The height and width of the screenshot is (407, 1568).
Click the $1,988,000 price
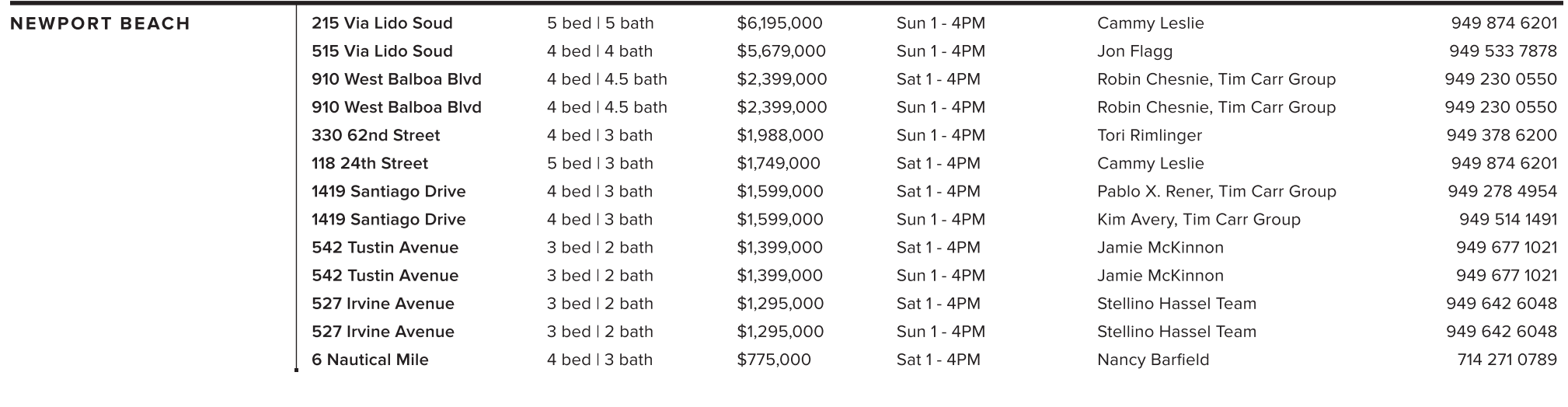tap(779, 135)
